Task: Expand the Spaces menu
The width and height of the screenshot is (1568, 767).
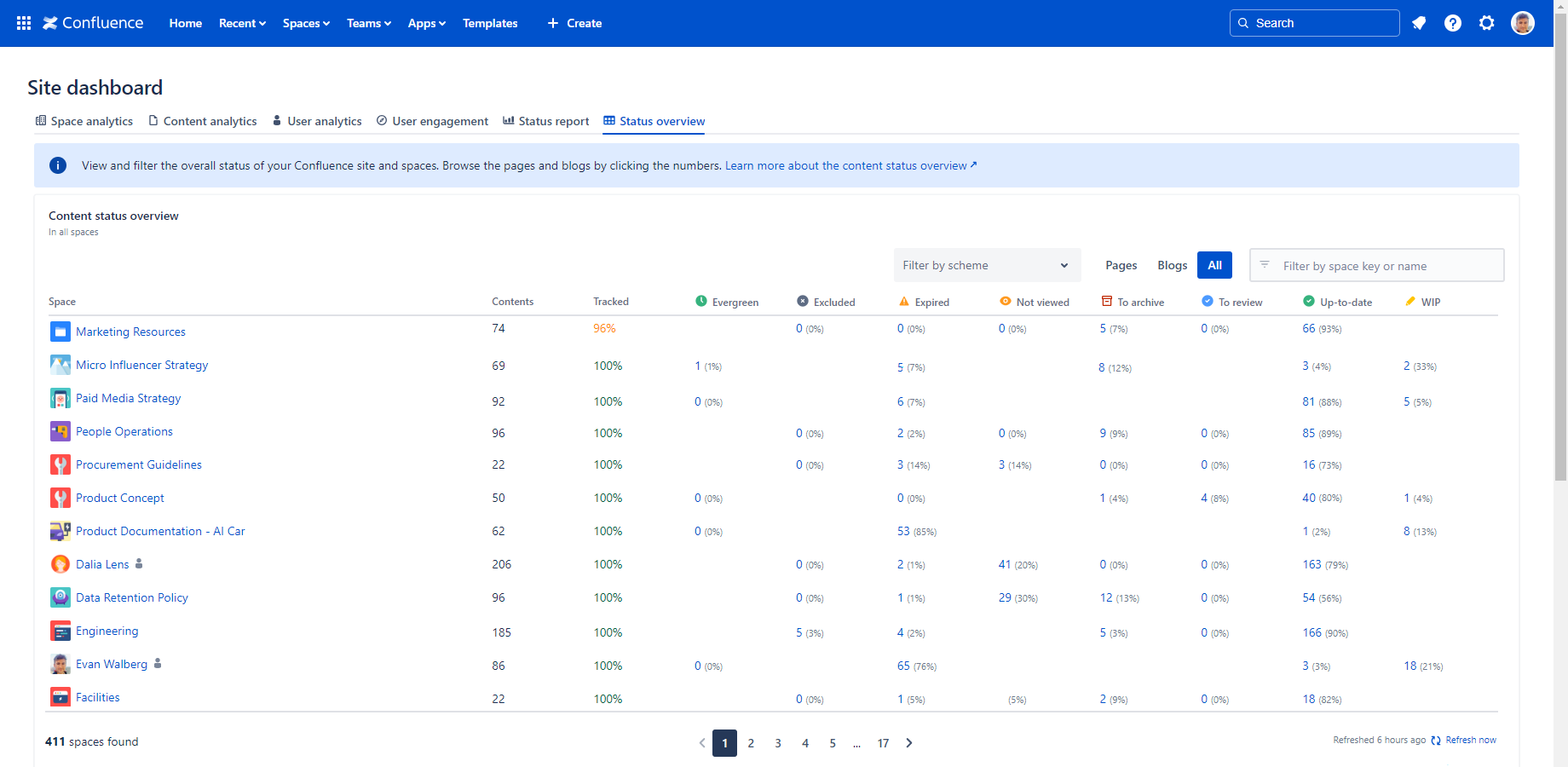Action: 305,23
